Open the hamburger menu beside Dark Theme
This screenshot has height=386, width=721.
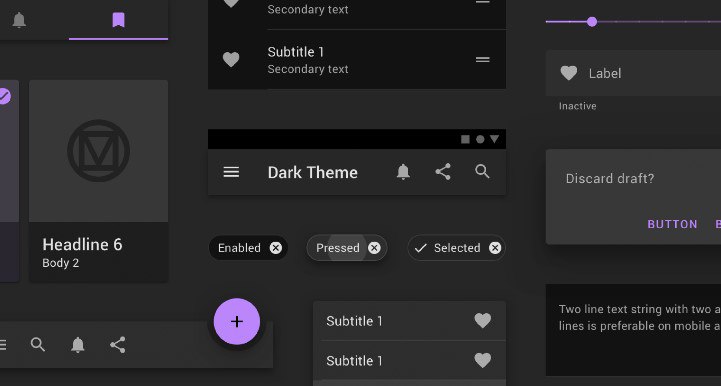231,172
